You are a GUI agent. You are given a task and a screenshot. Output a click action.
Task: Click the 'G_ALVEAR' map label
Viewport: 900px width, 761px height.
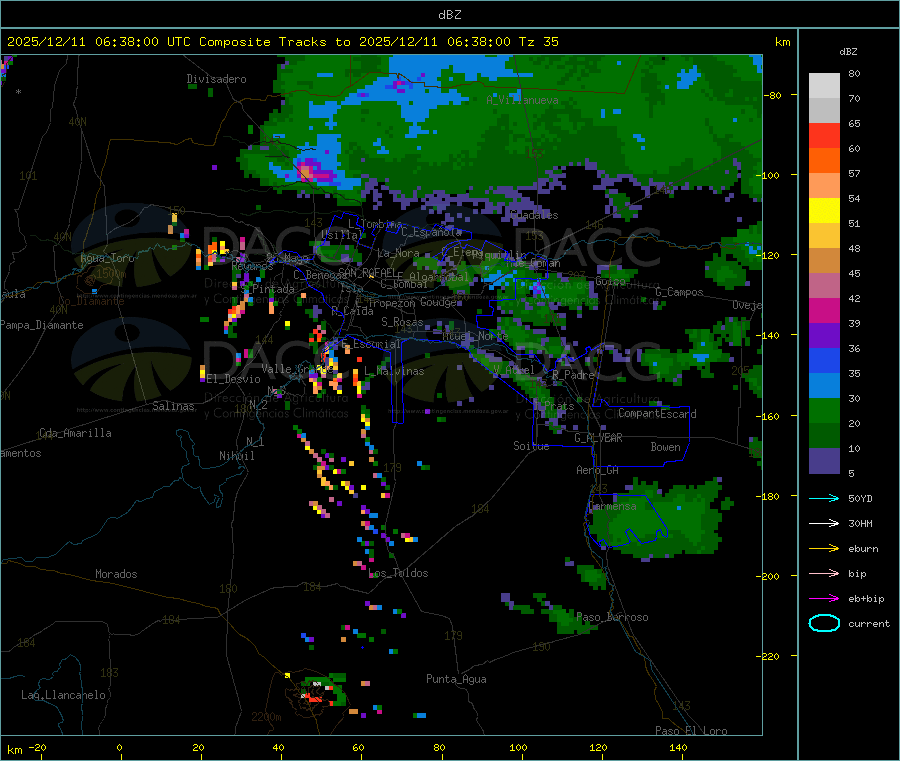point(599,438)
